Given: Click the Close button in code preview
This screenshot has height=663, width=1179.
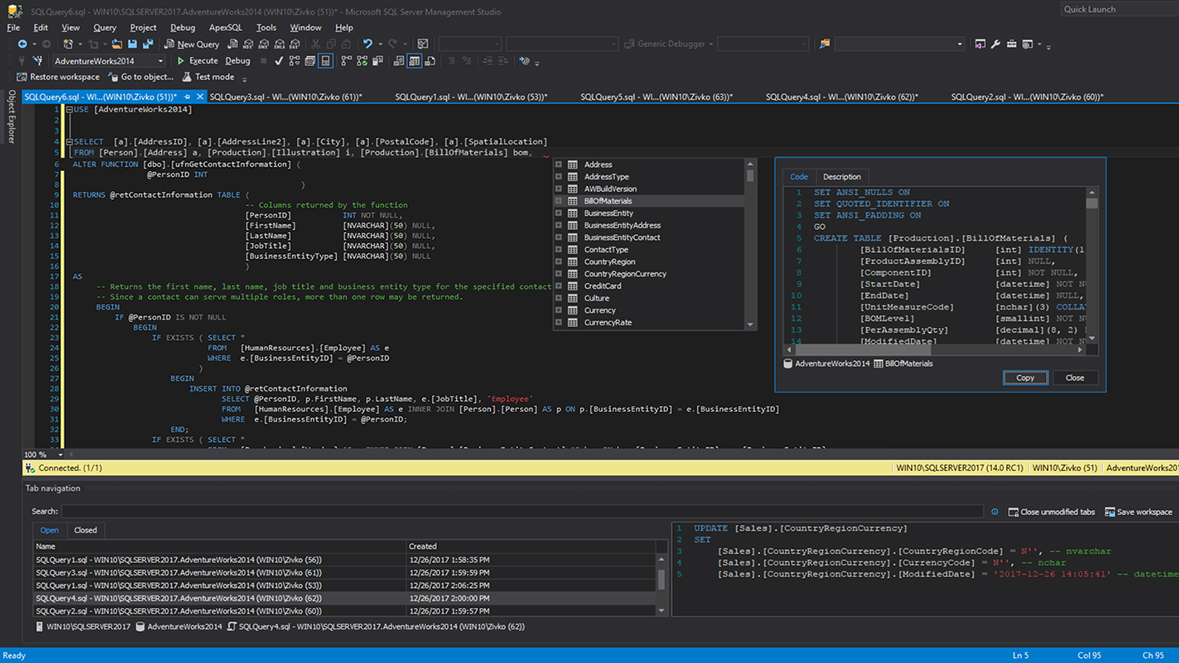Looking at the screenshot, I should [1074, 378].
